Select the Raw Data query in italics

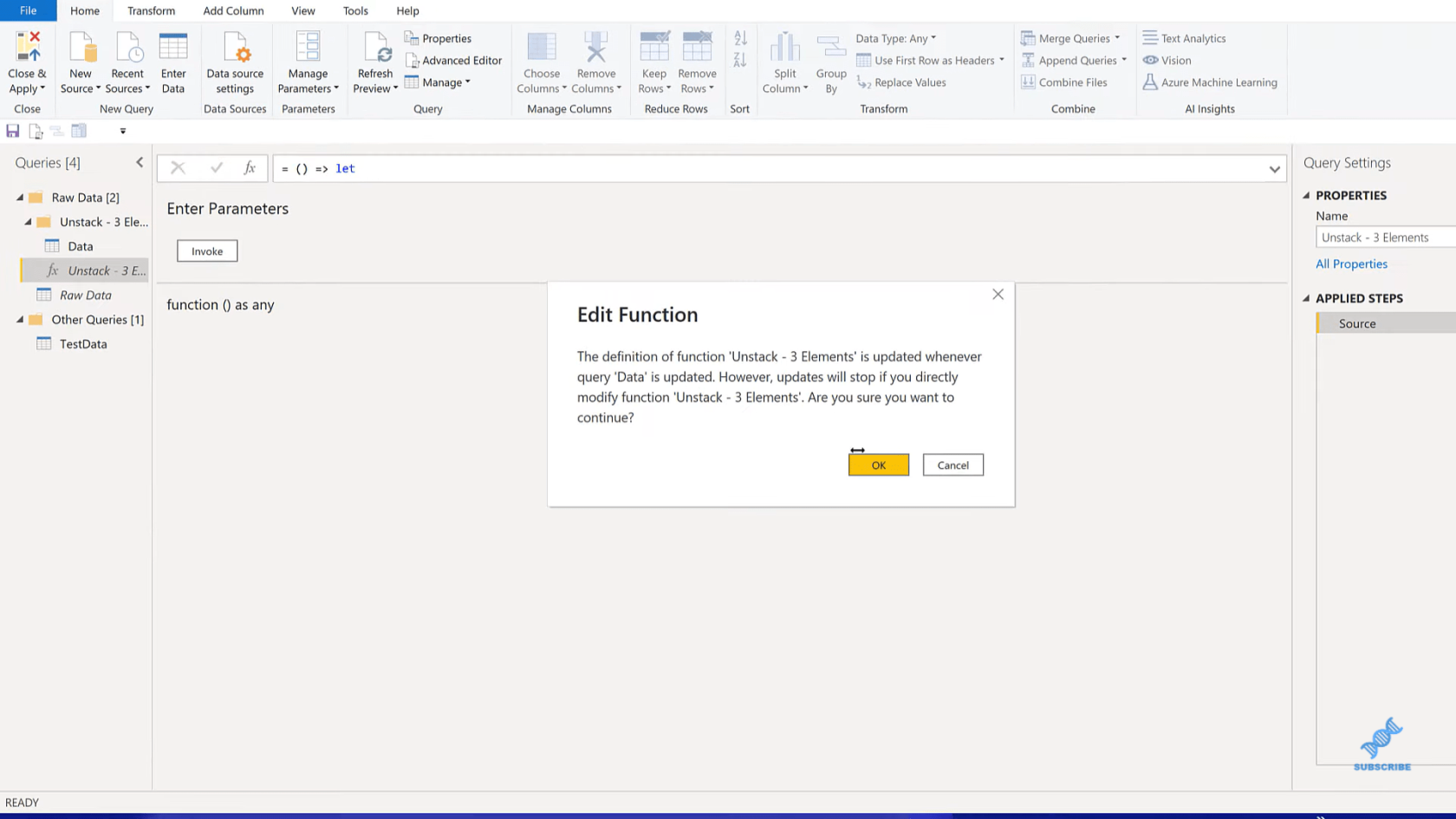click(85, 295)
